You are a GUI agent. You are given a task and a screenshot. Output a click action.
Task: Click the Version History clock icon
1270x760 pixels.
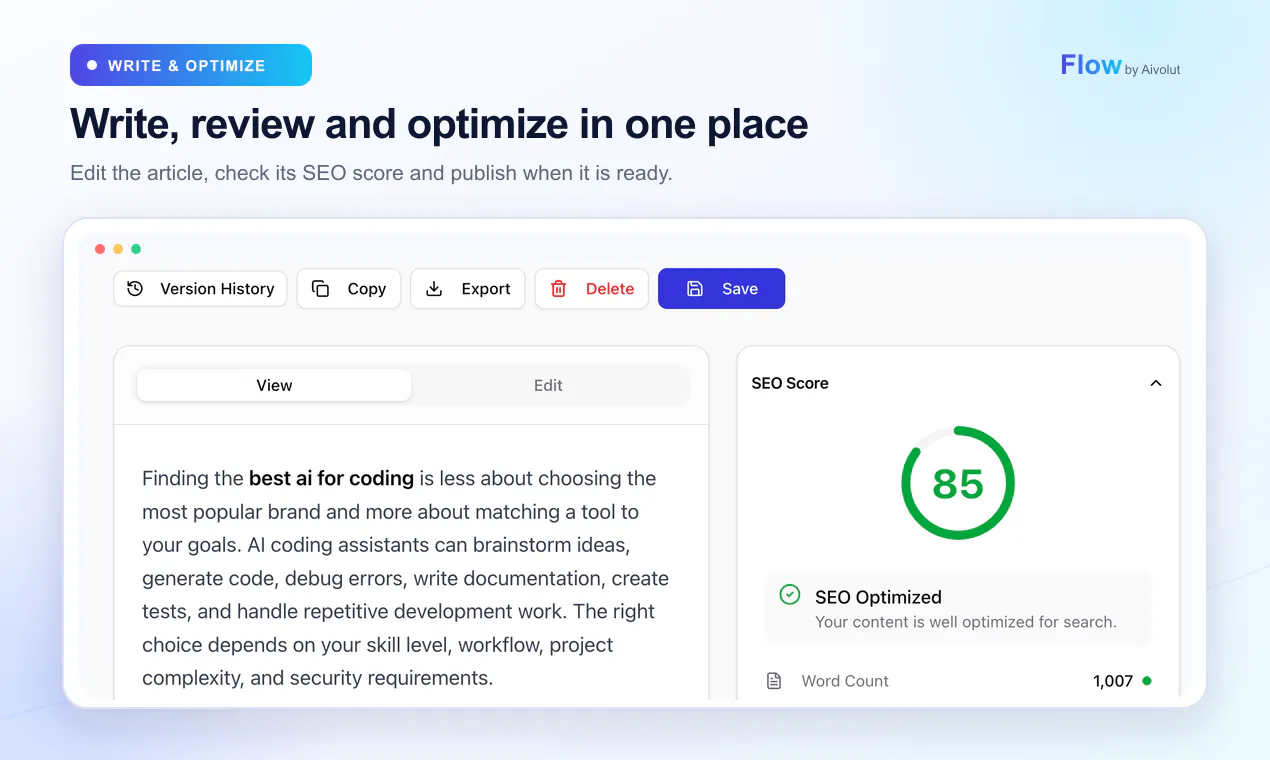pyautogui.click(x=135, y=289)
